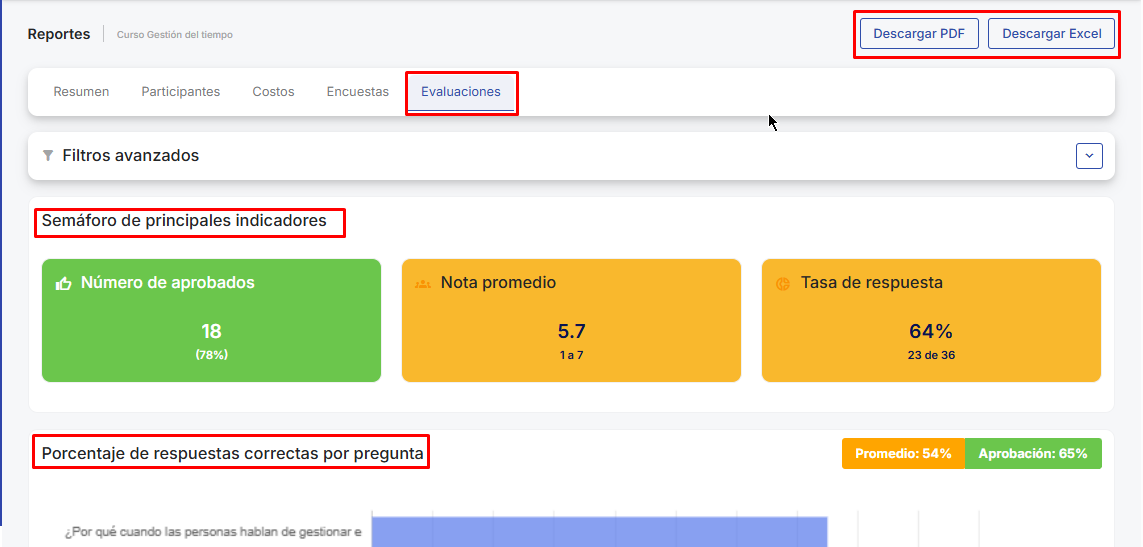
Task: Click the Evaluaciones tab
Action: pos(460,92)
